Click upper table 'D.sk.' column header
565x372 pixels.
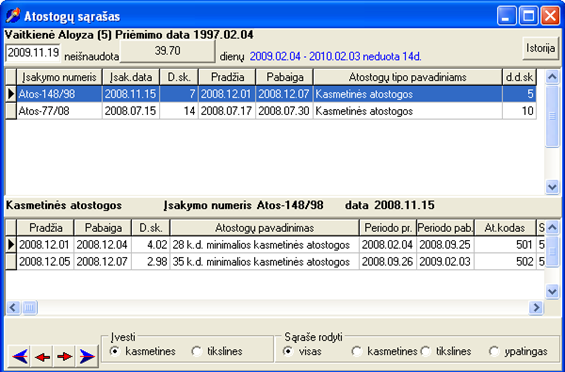[179, 77]
